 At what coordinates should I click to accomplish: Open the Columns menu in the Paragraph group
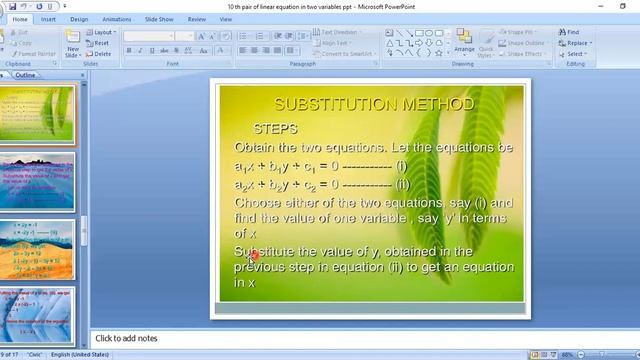point(291,51)
